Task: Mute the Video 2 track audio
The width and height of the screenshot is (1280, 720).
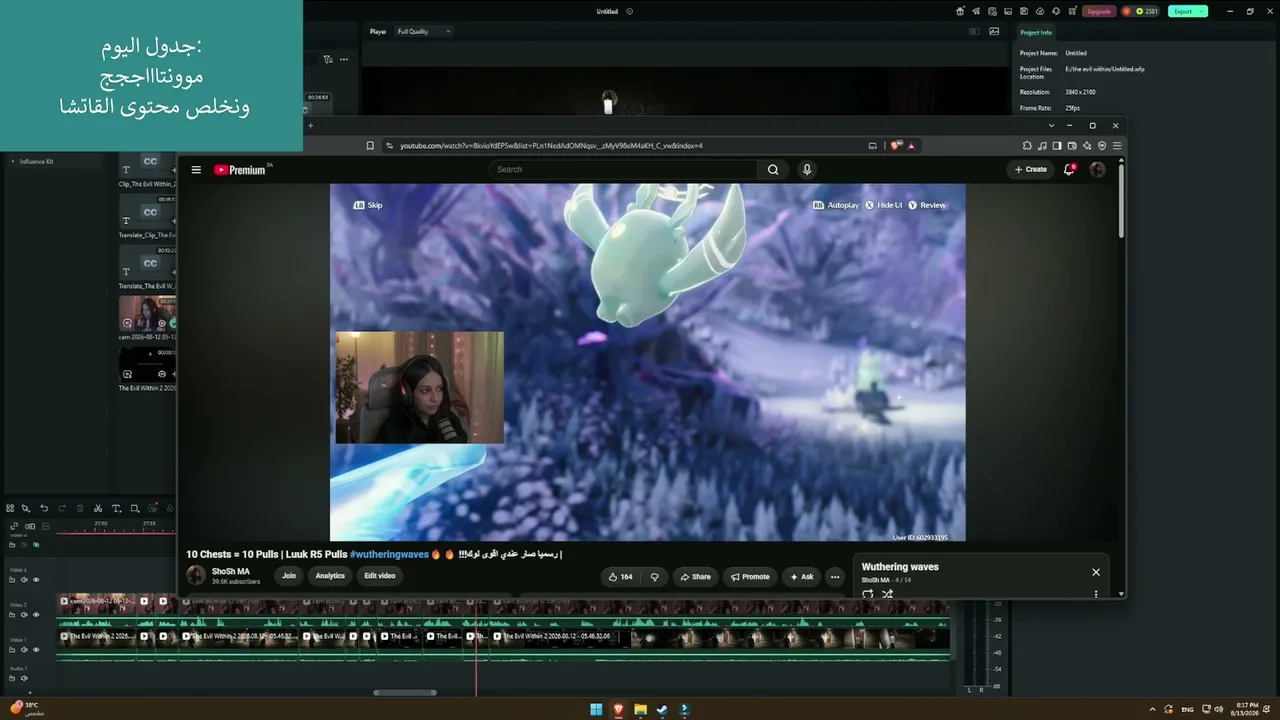Action: pyautogui.click(x=25, y=615)
